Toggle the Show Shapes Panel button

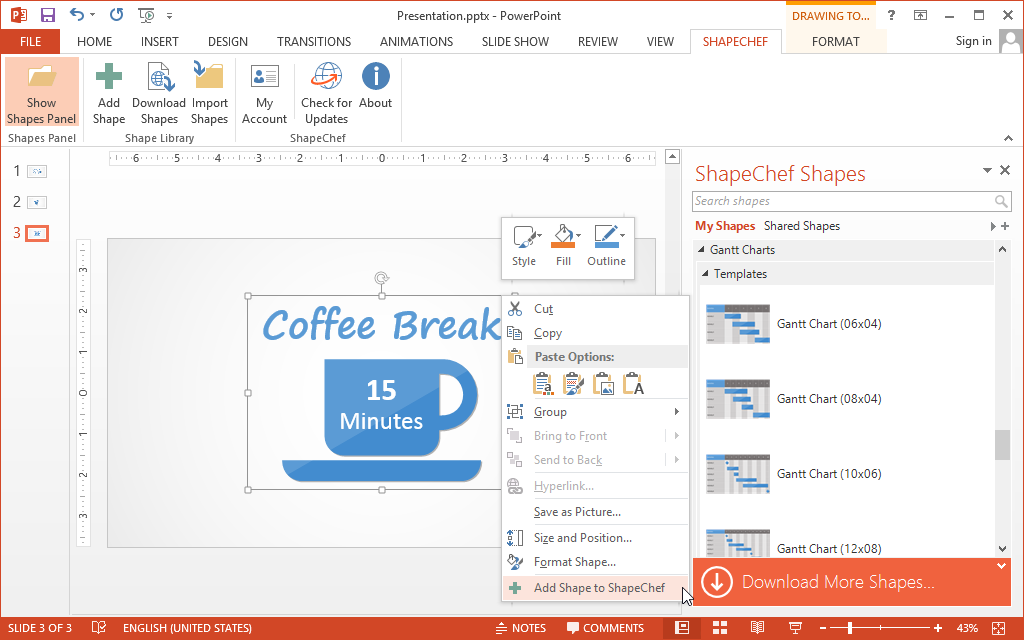pyautogui.click(x=41, y=92)
